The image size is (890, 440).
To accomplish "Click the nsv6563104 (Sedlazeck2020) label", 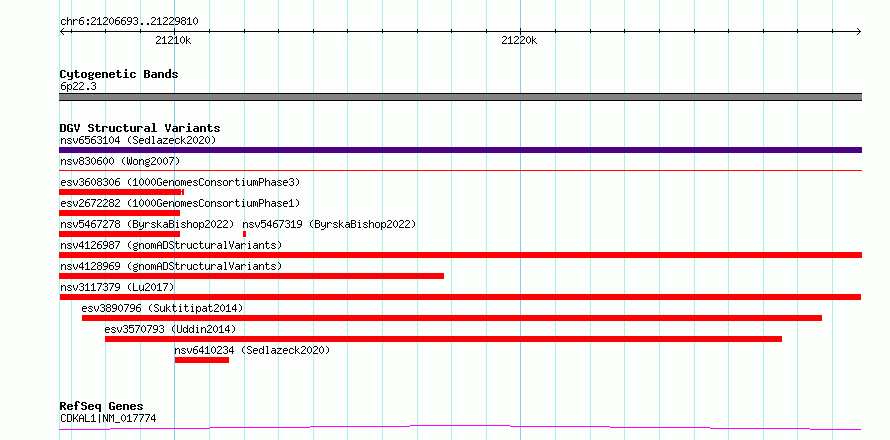I will tap(138, 140).
